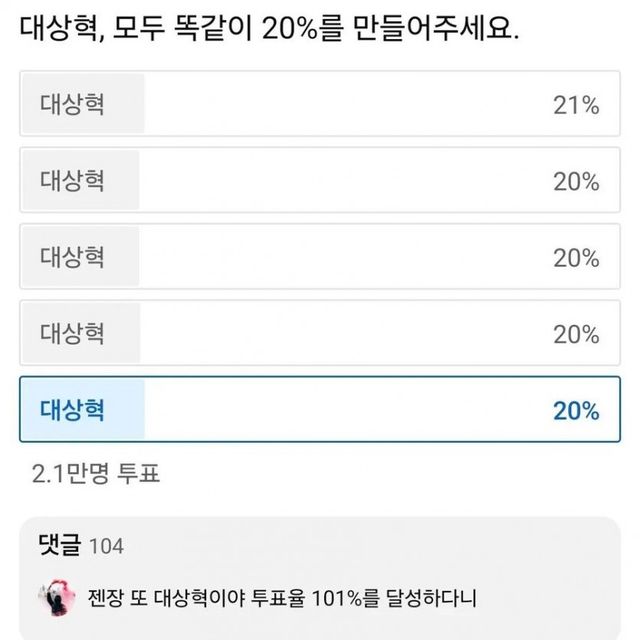Screen dimensions: 640x640
Task: Click the bold blue 20% percentage
Action: point(576,411)
